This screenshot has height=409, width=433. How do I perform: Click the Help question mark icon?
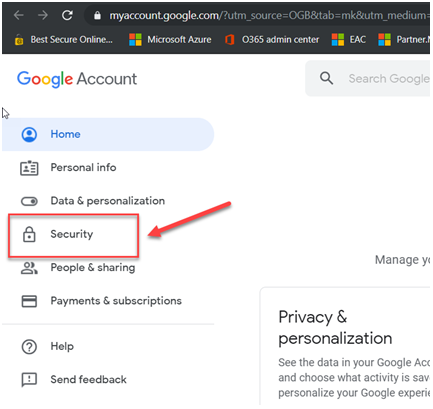(x=29, y=347)
